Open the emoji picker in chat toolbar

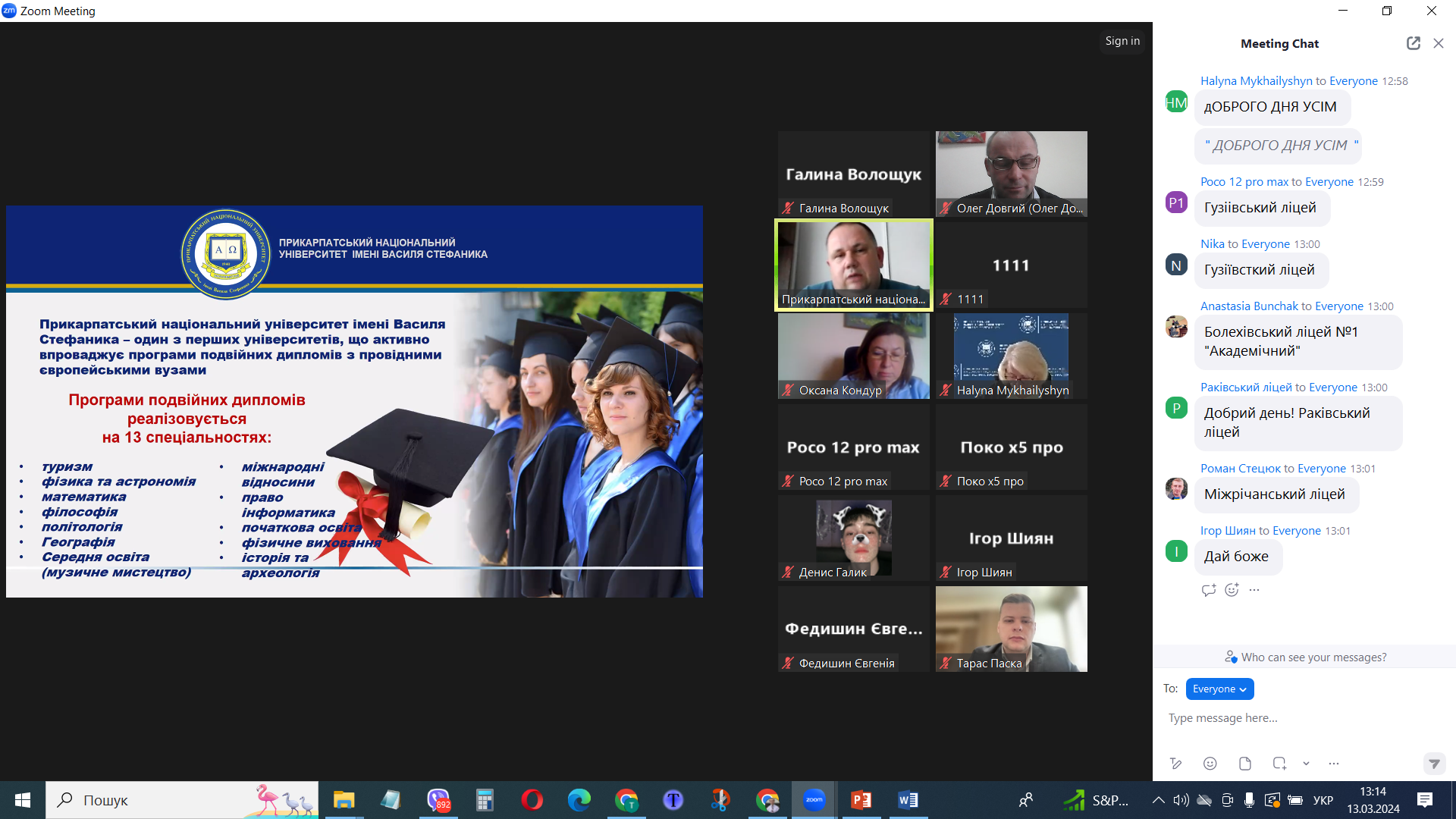(x=1210, y=764)
